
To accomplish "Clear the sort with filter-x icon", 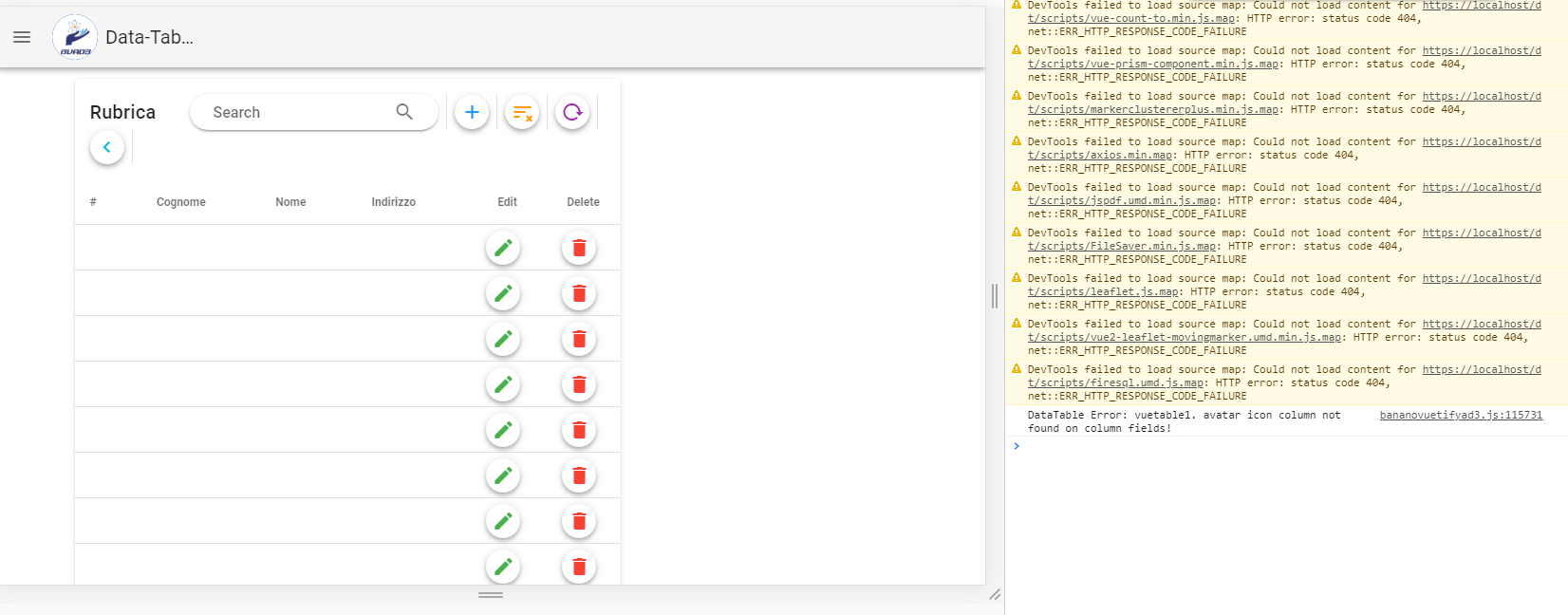I will pyautogui.click(x=522, y=112).
